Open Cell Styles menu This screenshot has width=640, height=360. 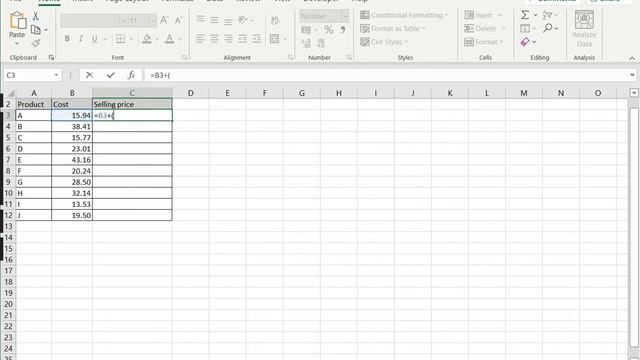click(x=384, y=42)
